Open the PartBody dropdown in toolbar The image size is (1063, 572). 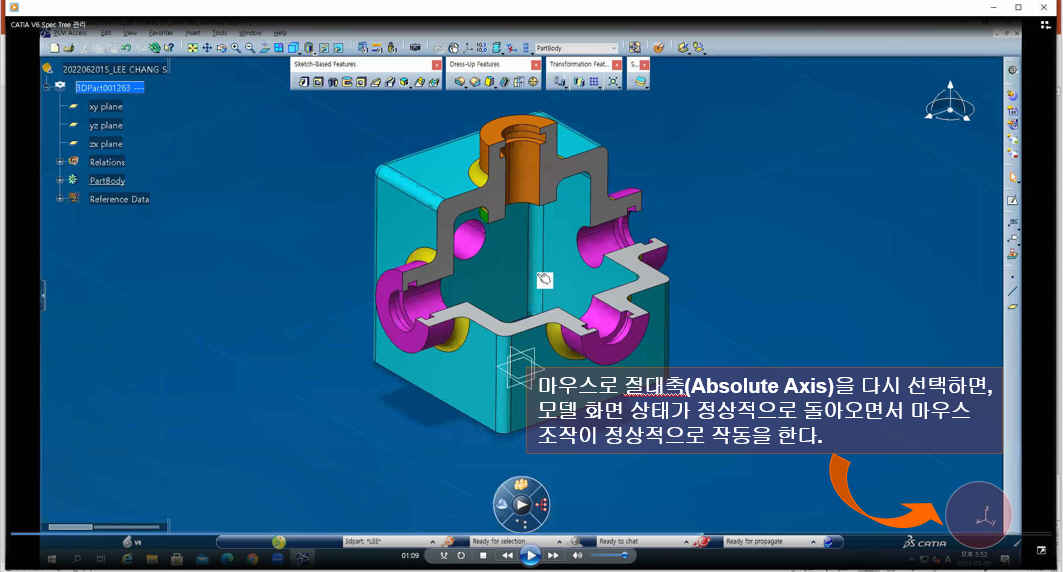pos(614,48)
